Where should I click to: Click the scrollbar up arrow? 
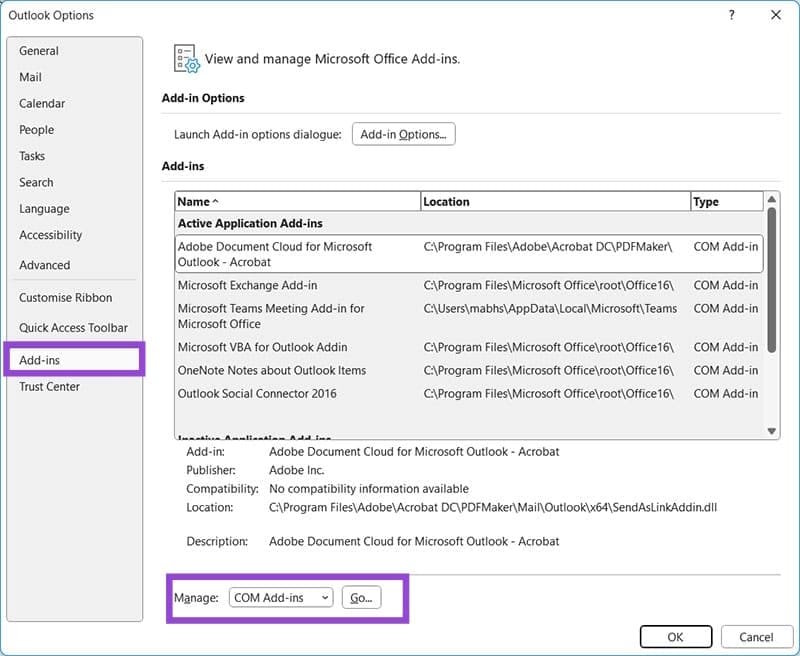tap(771, 201)
